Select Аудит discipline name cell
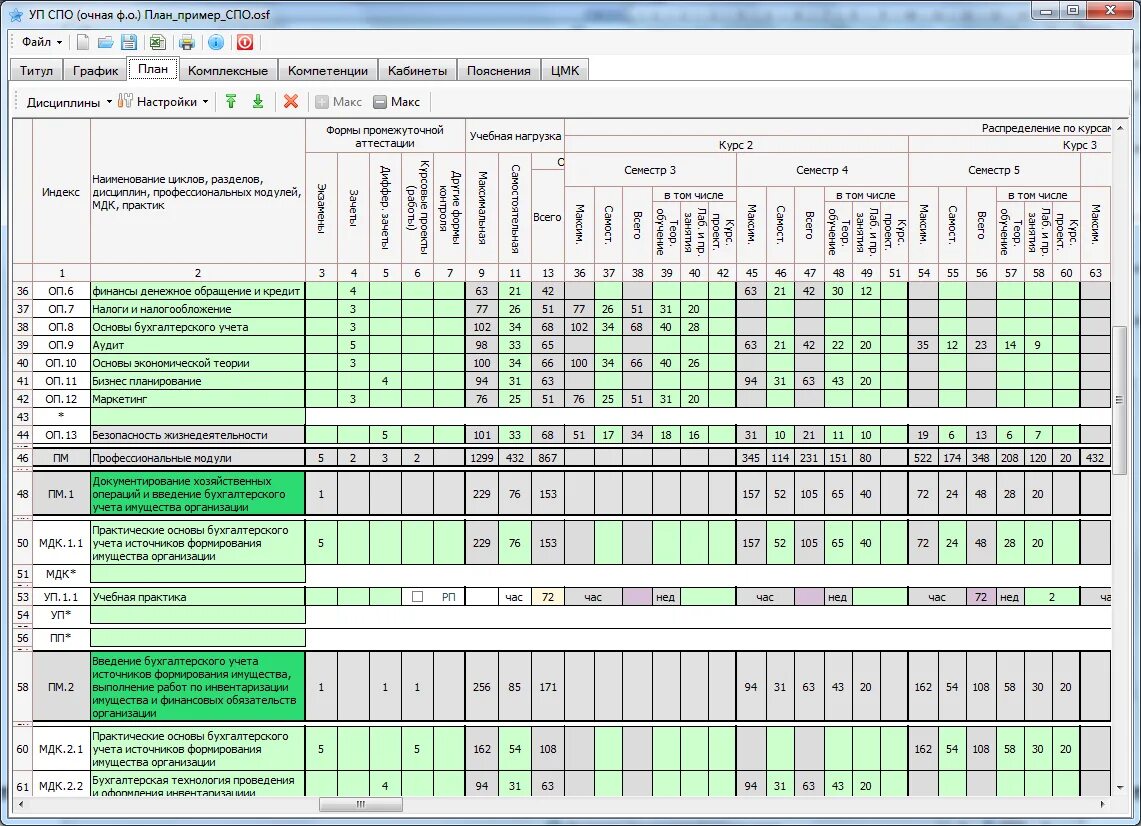Screen dimensions: 1141x826 point(197,345)
